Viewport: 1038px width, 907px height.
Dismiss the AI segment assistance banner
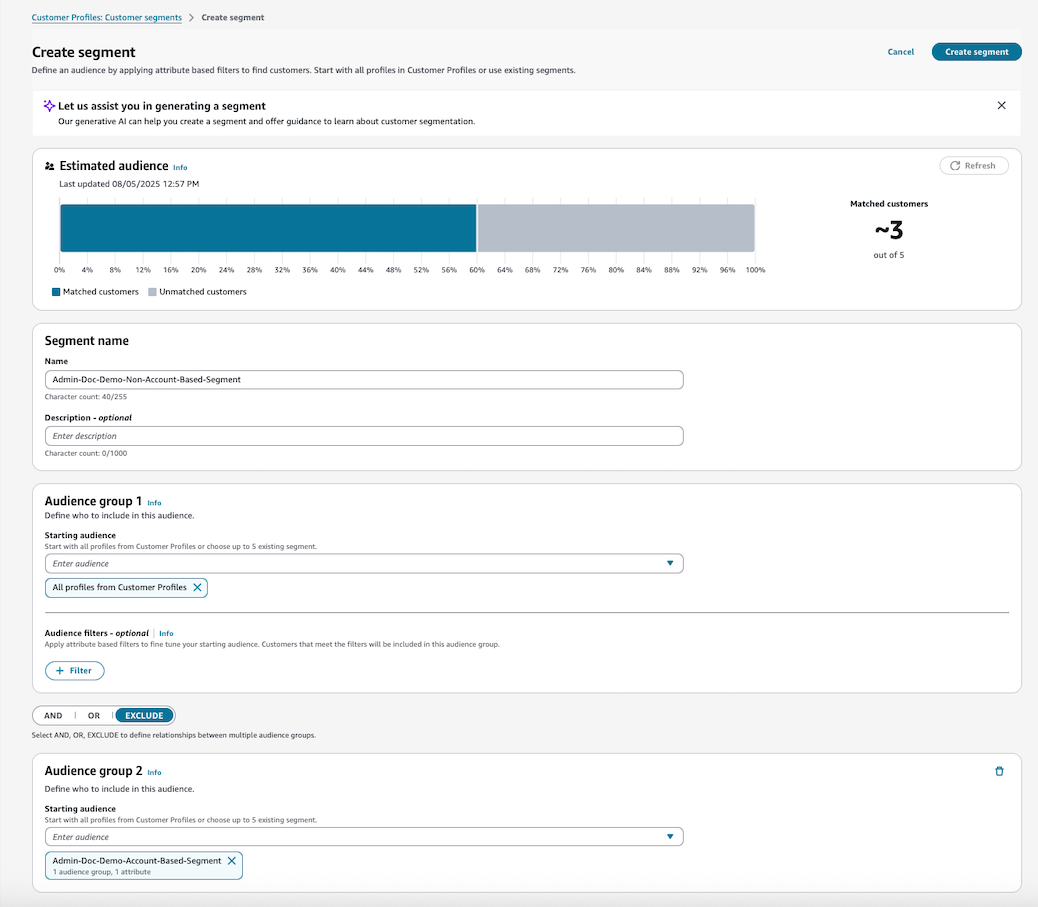tap(1001, 104)
